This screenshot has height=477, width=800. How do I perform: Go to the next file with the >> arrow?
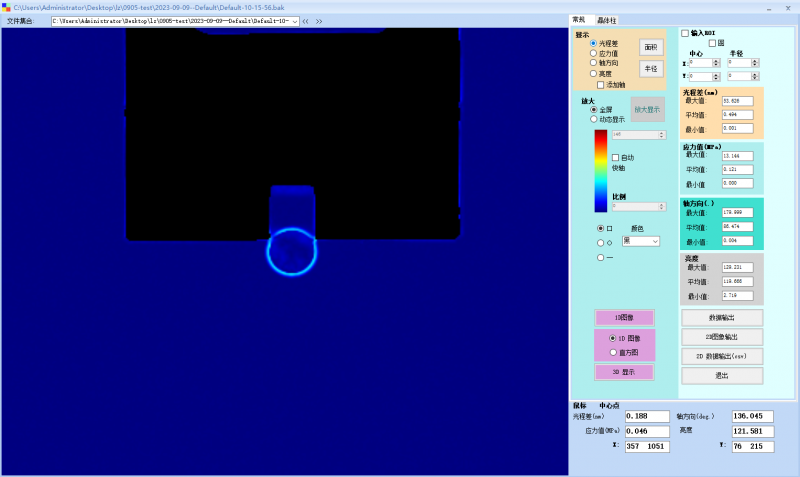click(319, 21)
